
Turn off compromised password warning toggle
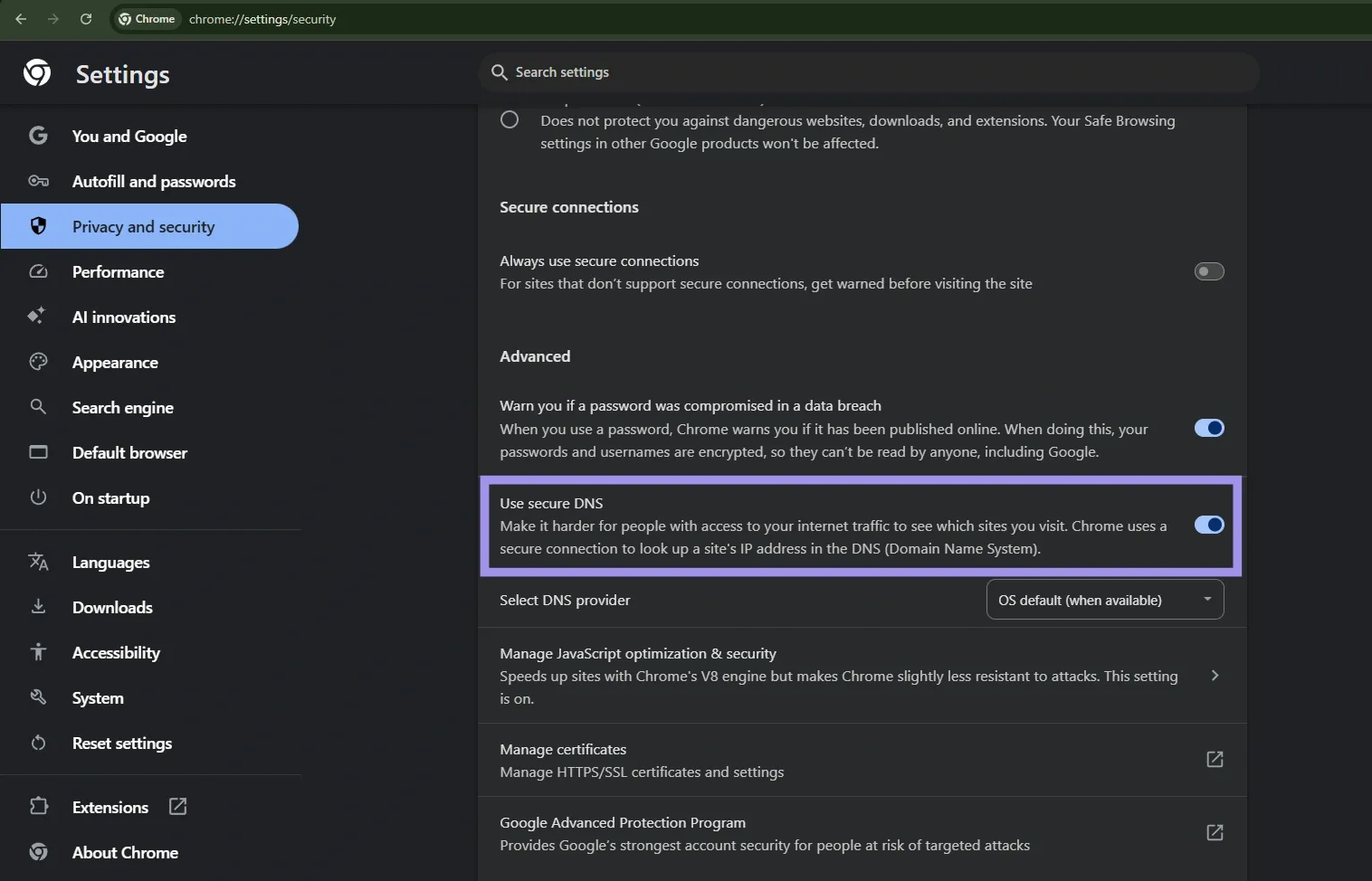(x=1209, y=428)
